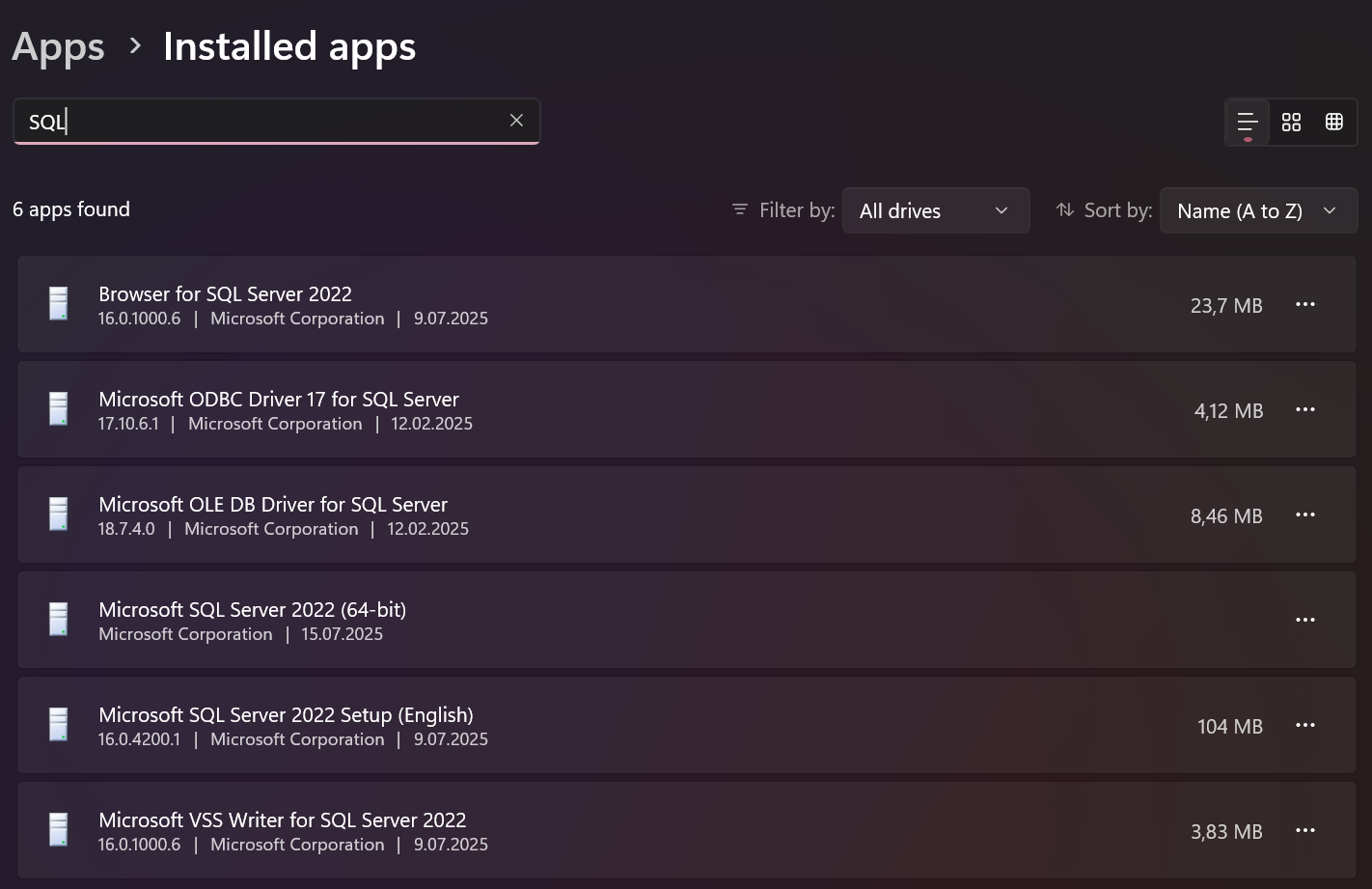The image size is (1372, 889).
Task: Click the 8,46 MB size value
Action: tap(1226, 516)
